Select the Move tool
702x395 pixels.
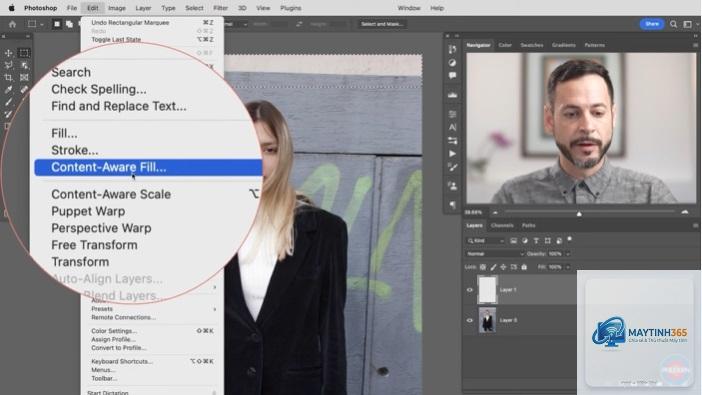pos(9,53)
